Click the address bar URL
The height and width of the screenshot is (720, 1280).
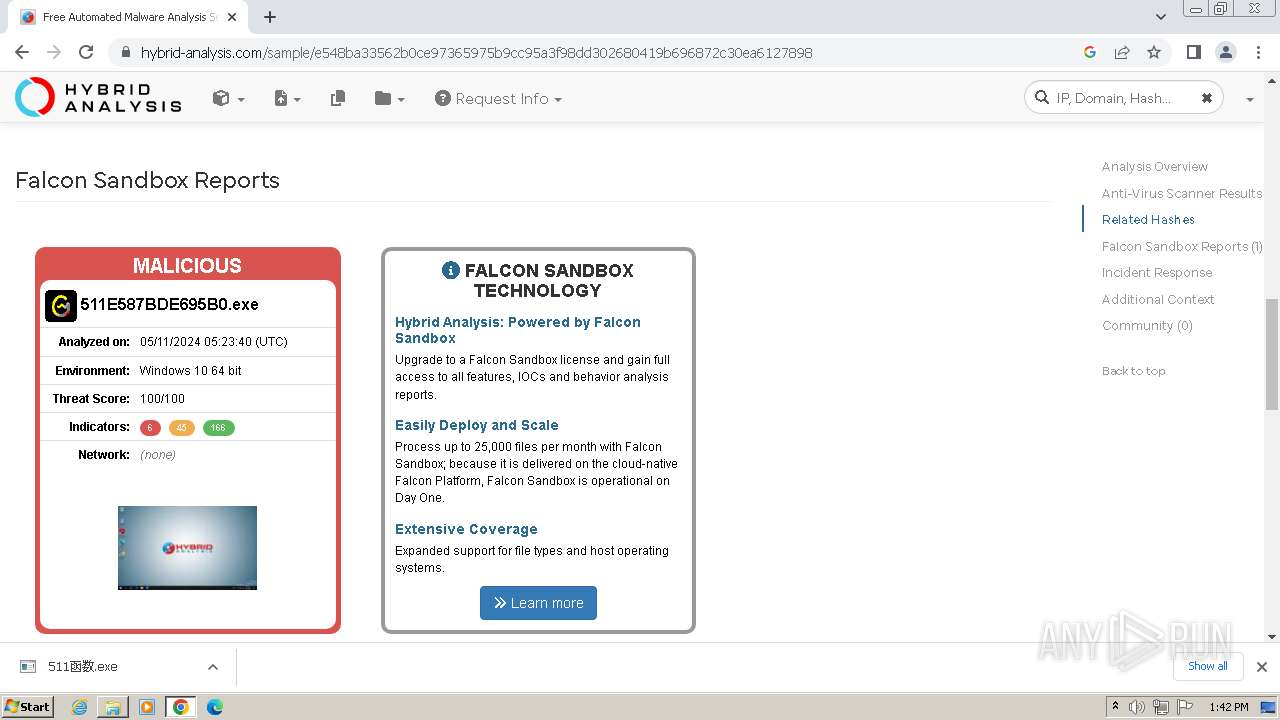click(476, 52)
